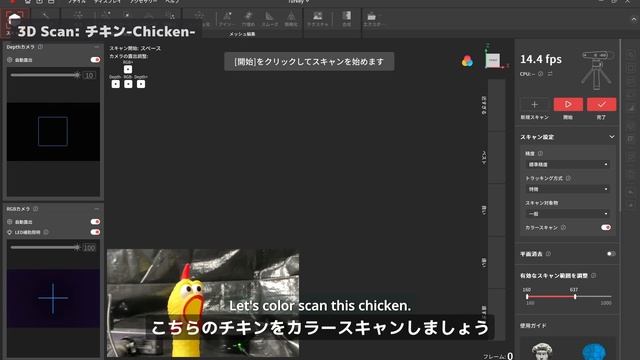This screenshot has width=640, height=360.
Task: Click the RGB camera info icon
Action: click(x=36, y=209)
